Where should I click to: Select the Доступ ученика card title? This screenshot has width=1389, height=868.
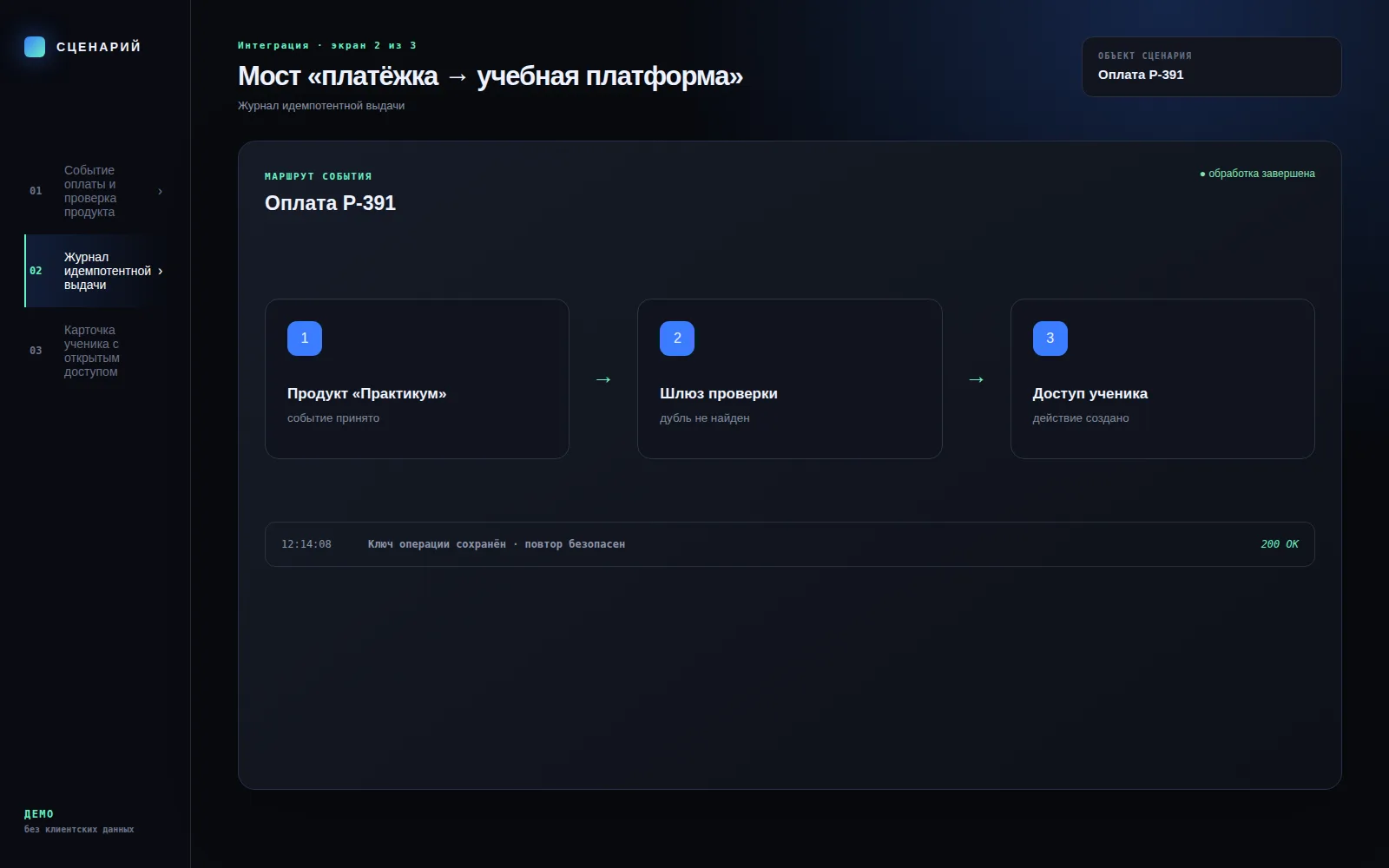click(1090, 393)
